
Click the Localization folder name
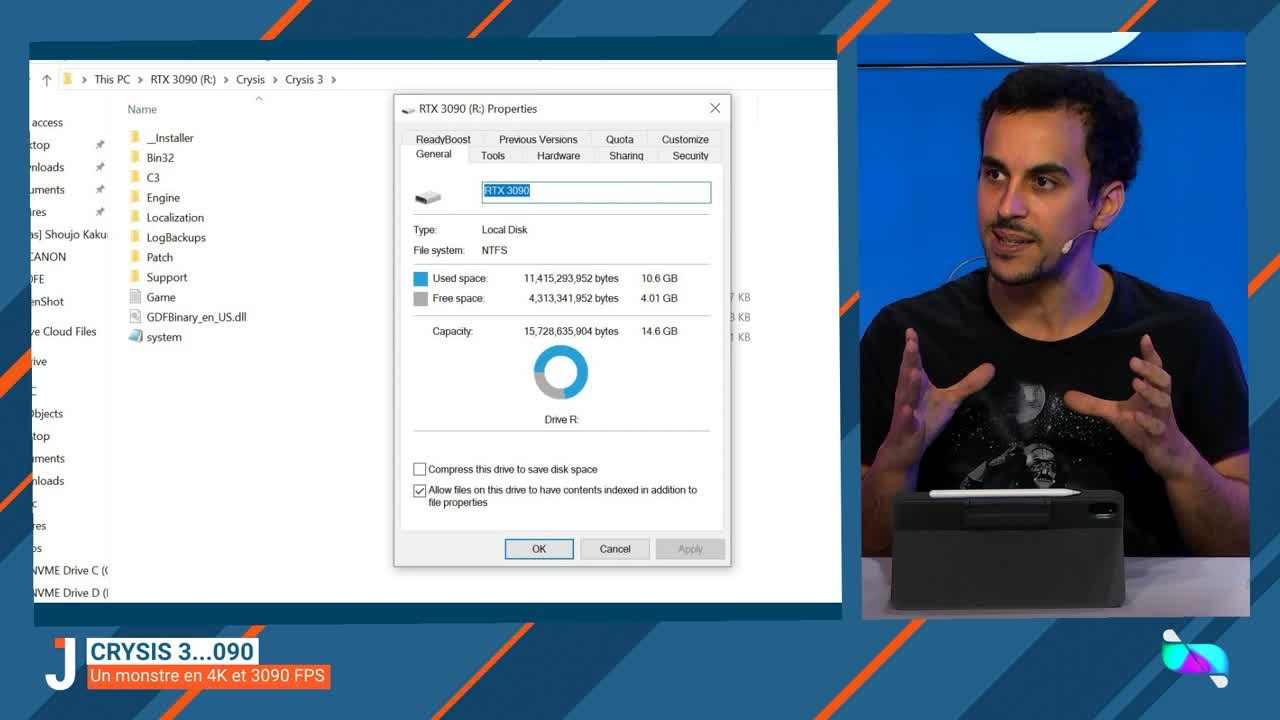[175, 217]
